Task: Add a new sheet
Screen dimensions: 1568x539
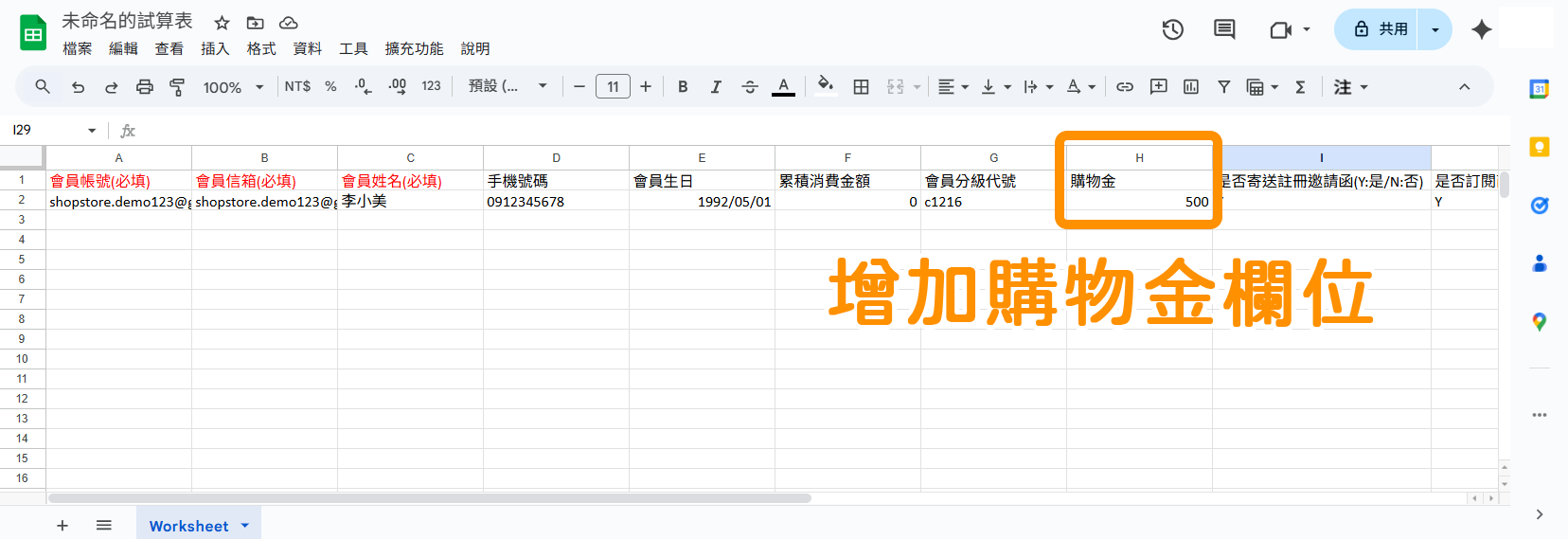Action: pos(62,526)
